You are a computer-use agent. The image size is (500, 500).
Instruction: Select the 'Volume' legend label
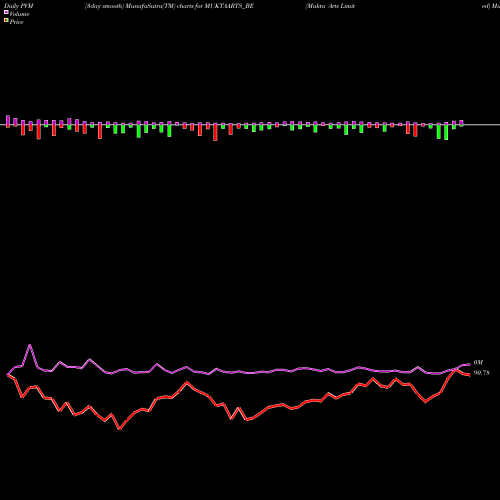click(19, 14)
